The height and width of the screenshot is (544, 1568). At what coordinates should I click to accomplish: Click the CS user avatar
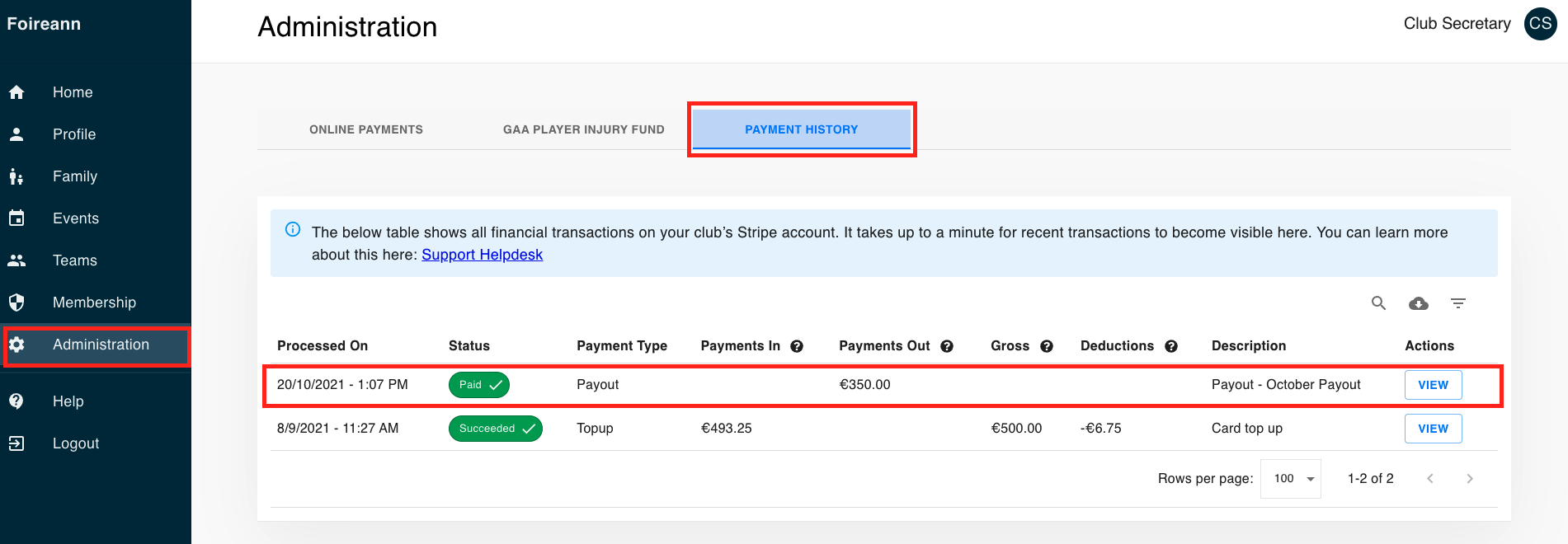pyautogui.click(x=1541, y=24)
